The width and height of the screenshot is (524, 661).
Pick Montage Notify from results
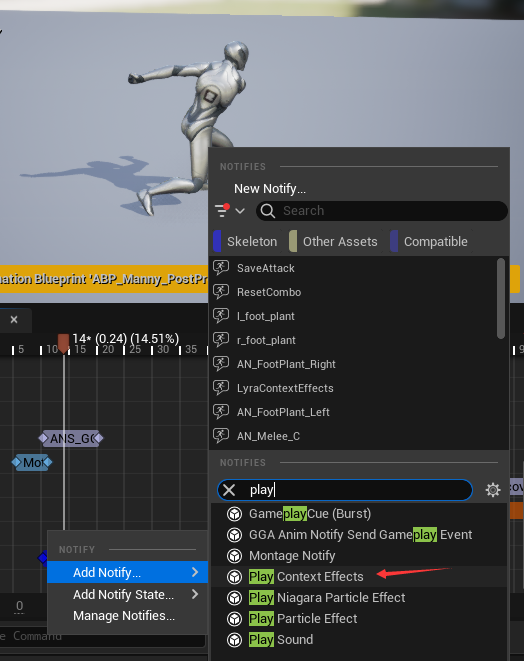pos(359,556)
